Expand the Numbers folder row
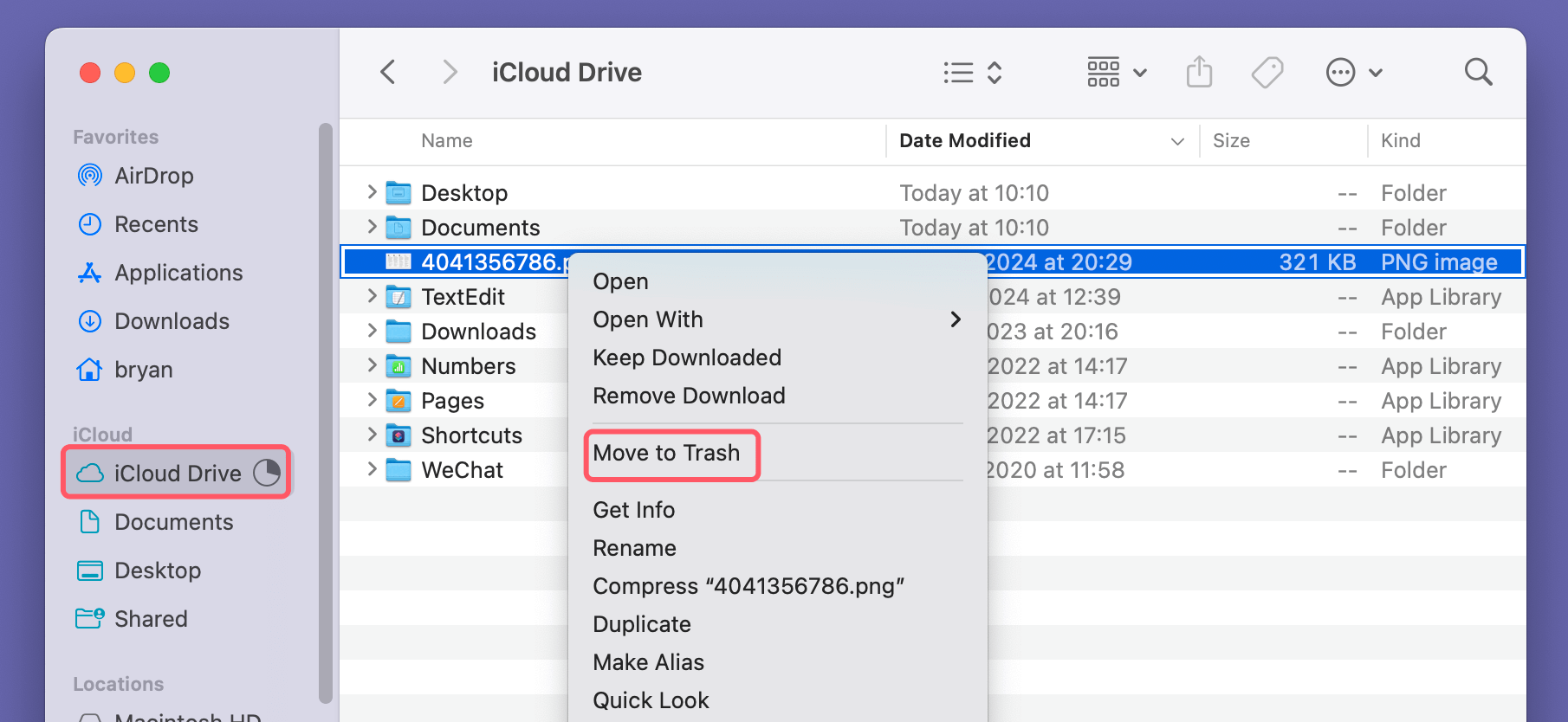Viewport: 1568px width, 722px height. click(372, 365)
